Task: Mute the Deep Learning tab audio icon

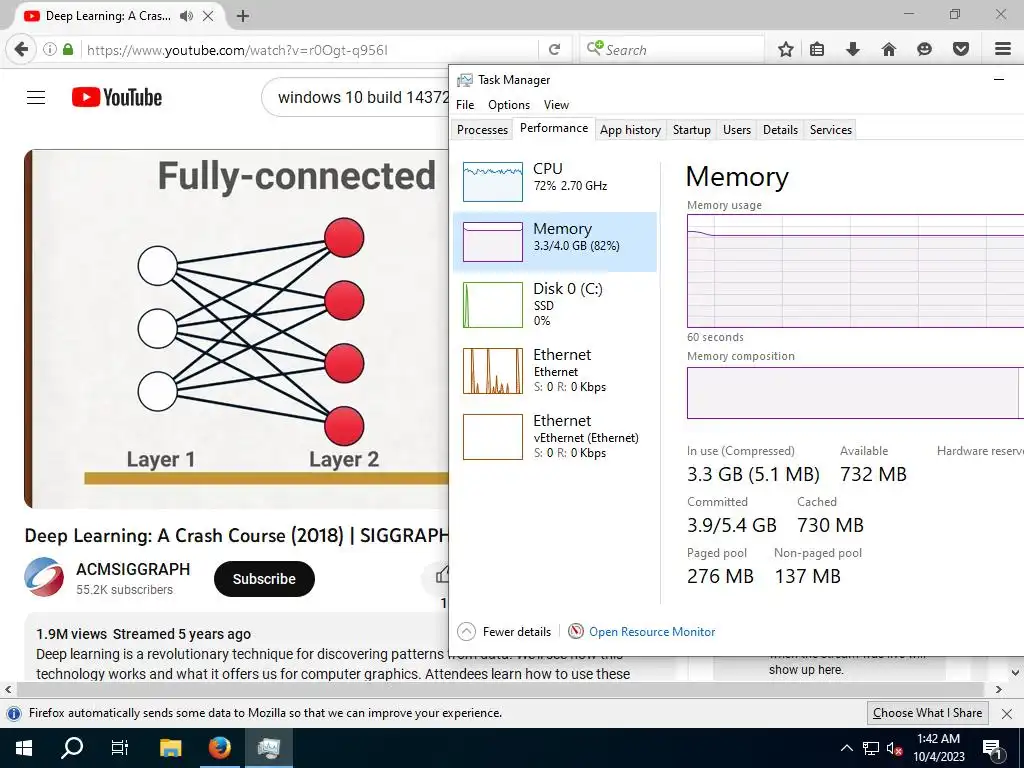Action: [187, 16]
